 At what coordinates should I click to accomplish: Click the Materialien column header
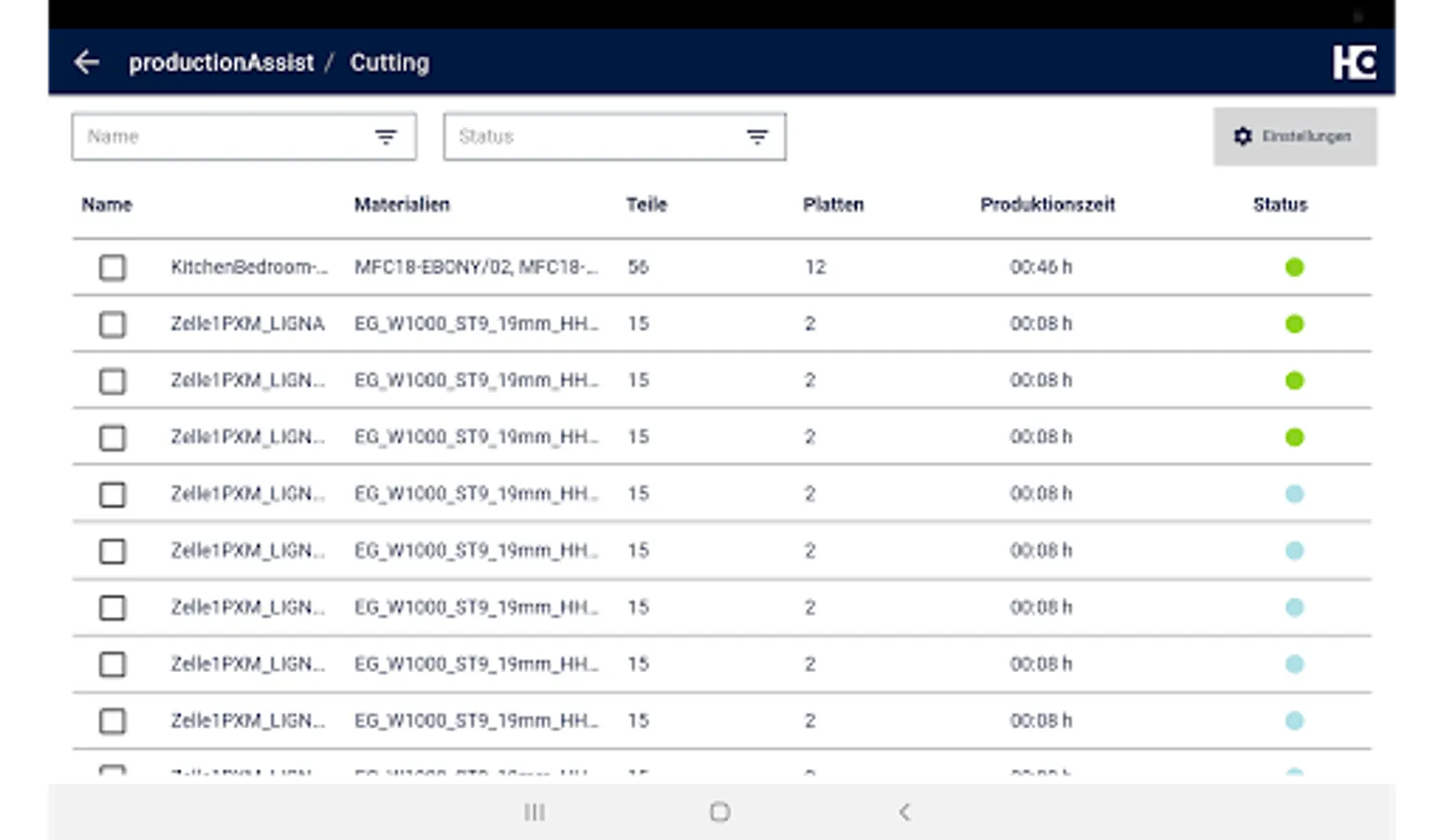pos(401,204)
